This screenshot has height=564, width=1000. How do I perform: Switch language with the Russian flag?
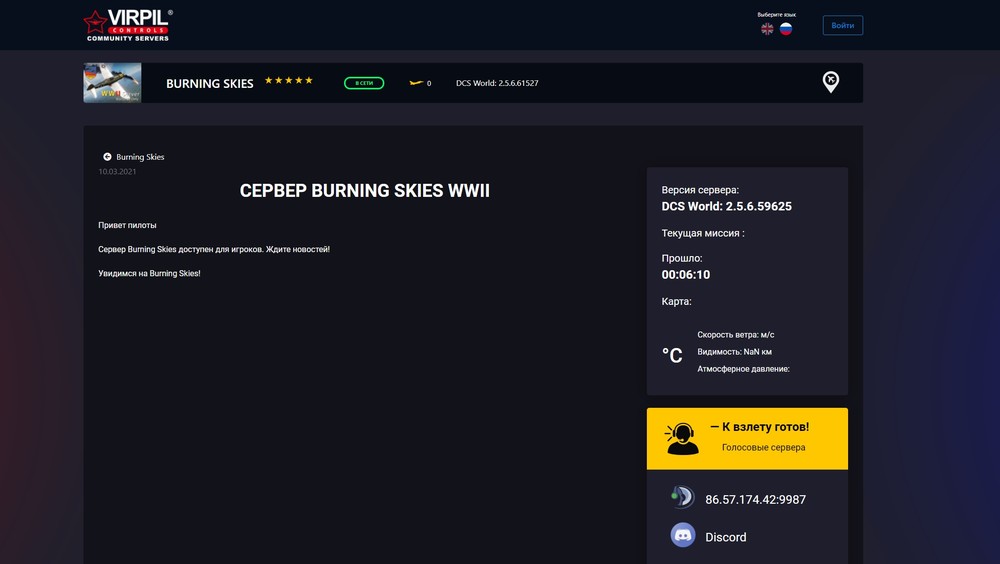click(786, 29)
